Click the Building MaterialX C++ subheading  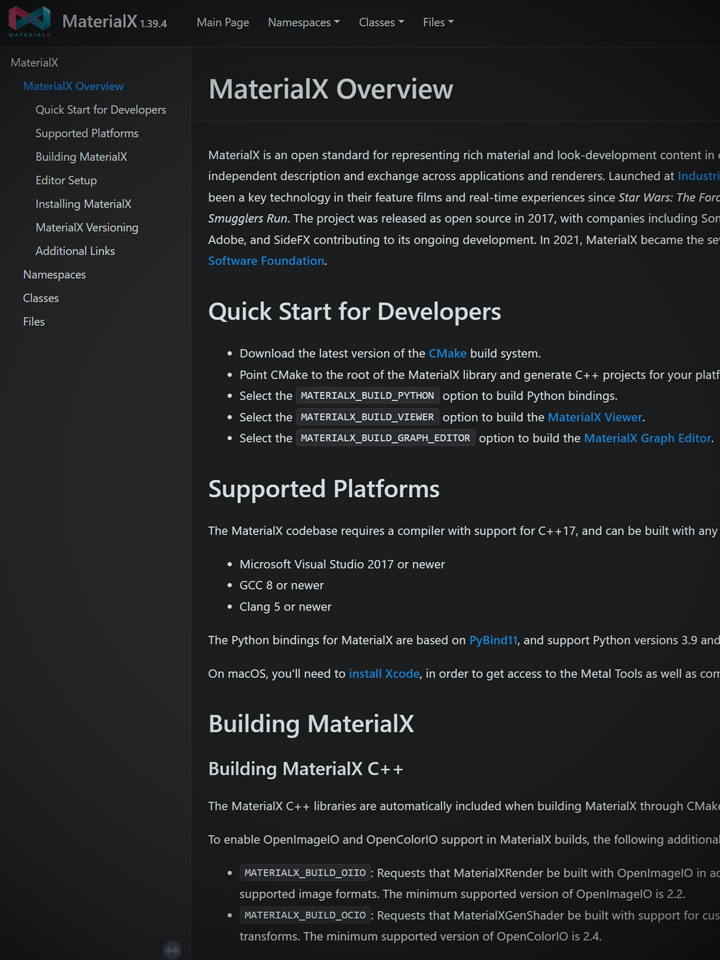click(x=306, y=769)
